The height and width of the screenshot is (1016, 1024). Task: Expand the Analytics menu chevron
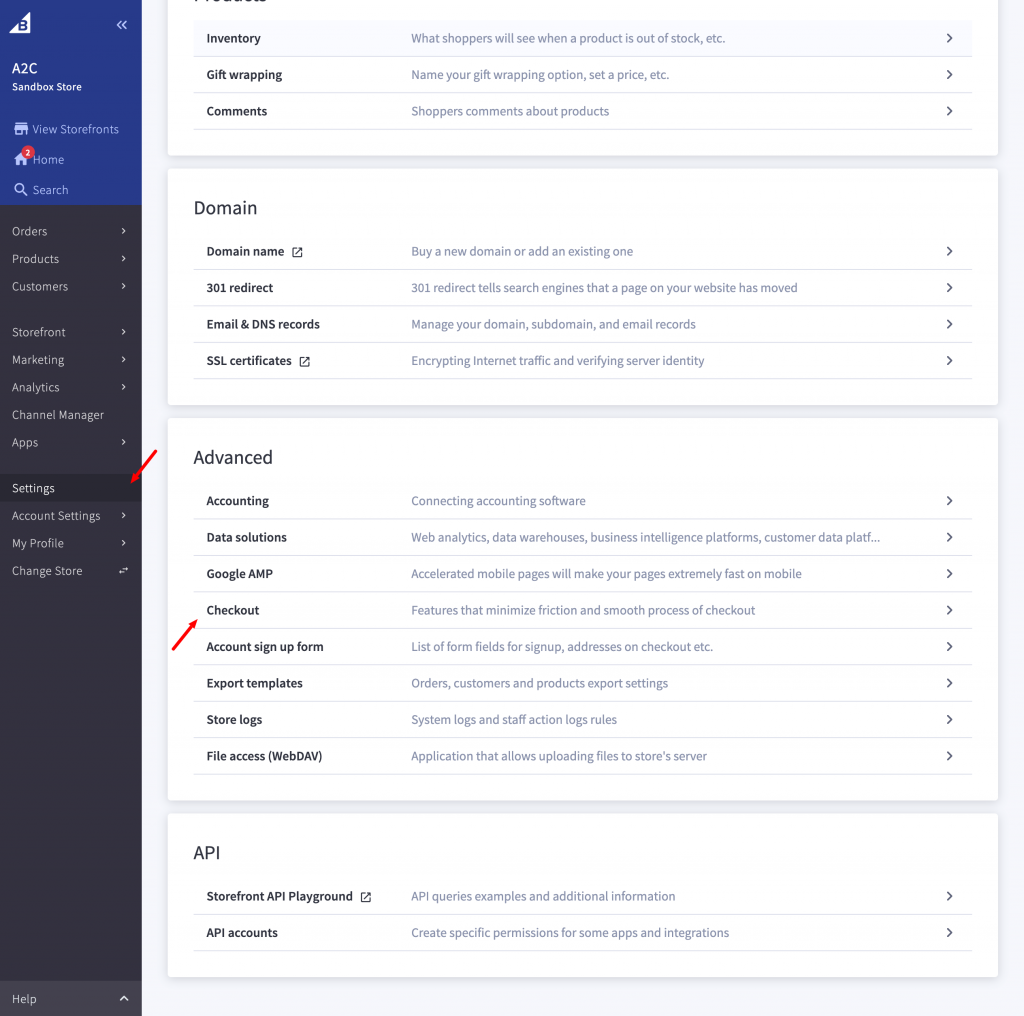(x=123, y=387)
